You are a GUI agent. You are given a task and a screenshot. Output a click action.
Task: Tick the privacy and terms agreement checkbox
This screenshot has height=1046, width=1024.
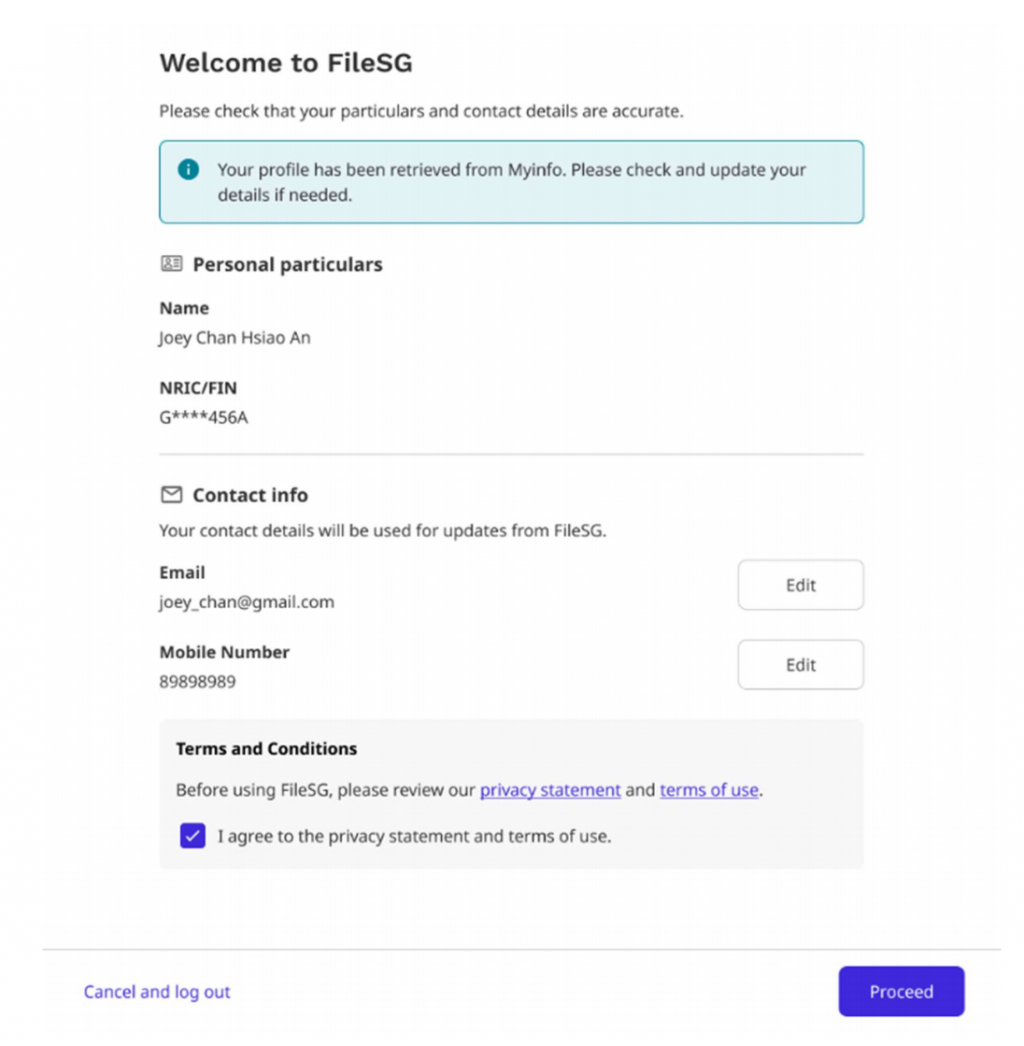pyautogui.click(x=193, y=836)
